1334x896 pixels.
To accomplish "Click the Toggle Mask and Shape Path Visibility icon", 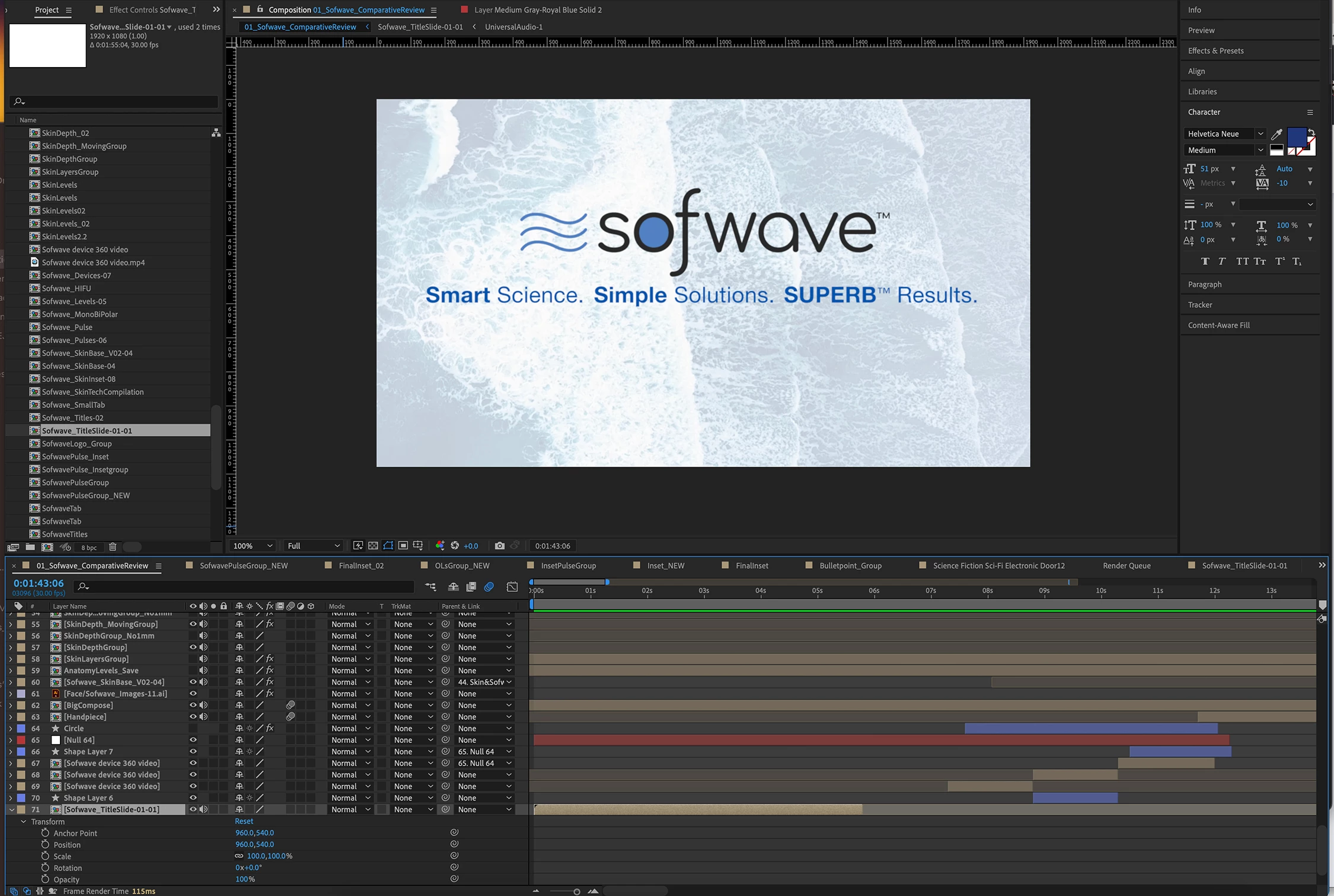I will point(388,546).
